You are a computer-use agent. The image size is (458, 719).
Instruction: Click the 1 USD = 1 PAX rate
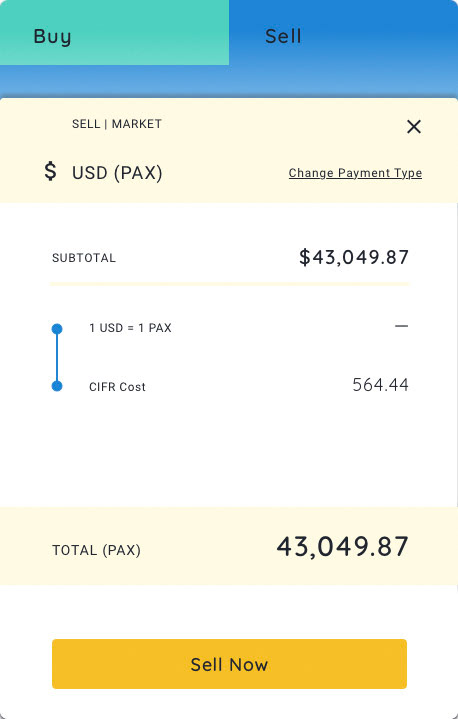pos(130,328)
